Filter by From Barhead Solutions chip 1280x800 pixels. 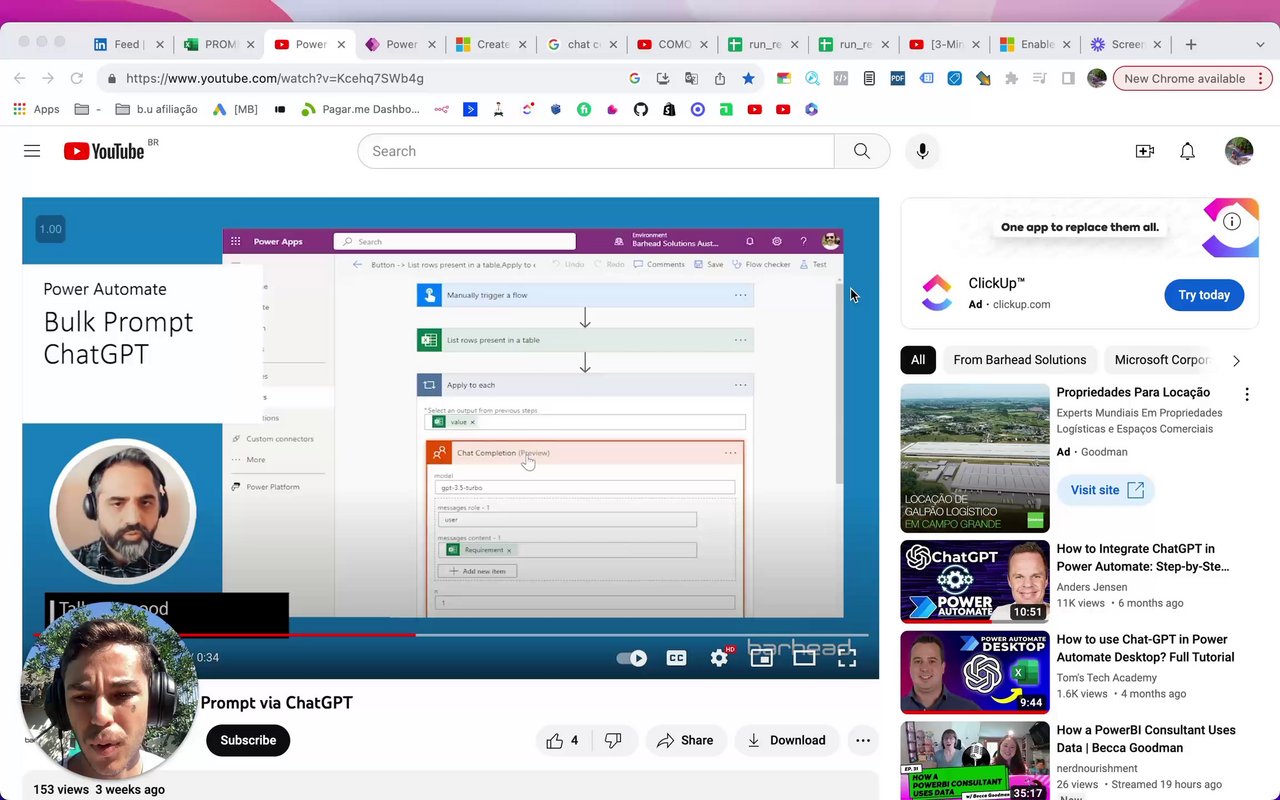(1019, 360)
